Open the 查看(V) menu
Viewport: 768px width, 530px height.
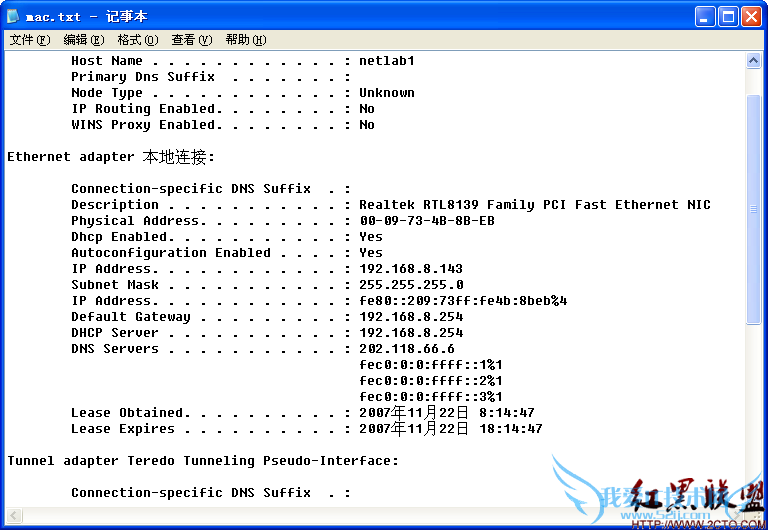pos(192,40)
